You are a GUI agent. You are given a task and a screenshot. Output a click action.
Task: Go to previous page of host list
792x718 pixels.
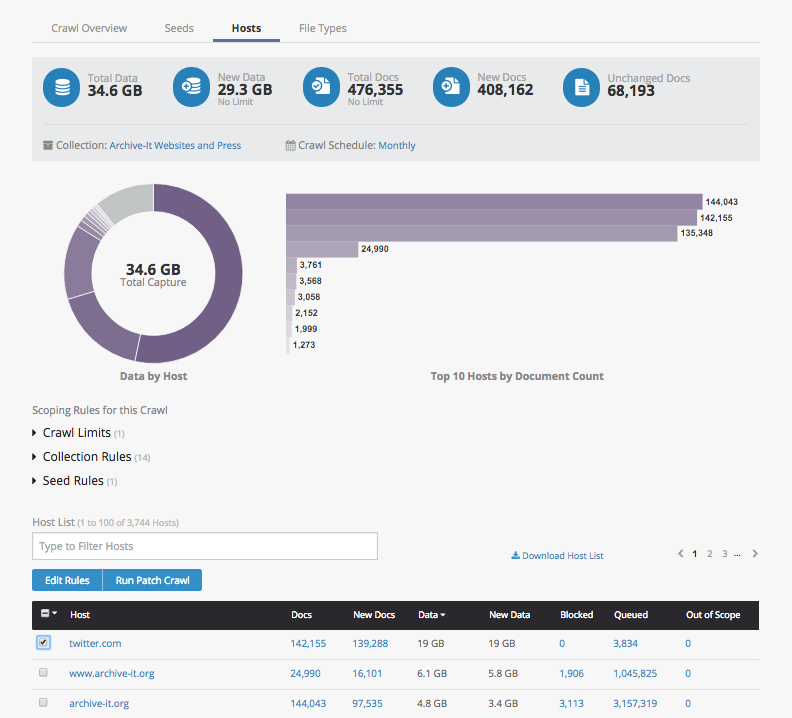(x=681, y=553)
